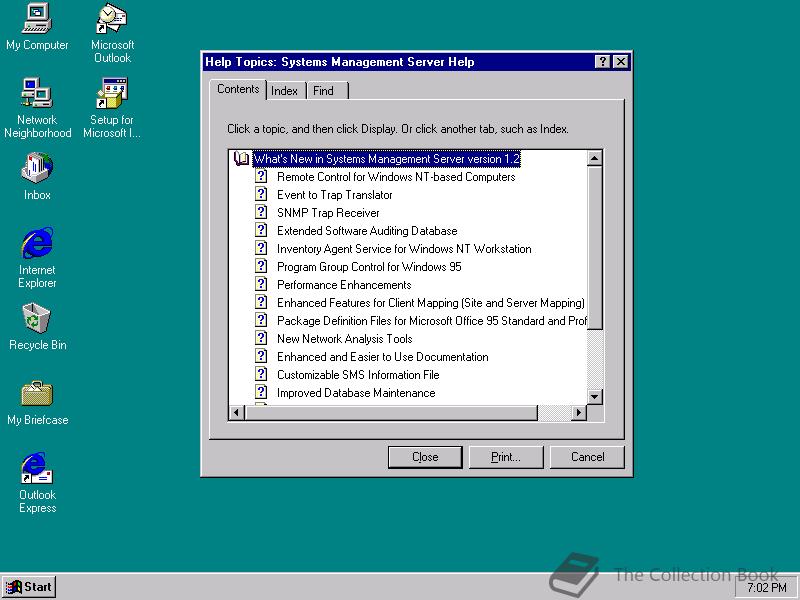Select the Inbox desktop icon
The height and width of the screenshot is (600, 800).
pyautogui.click(x=37, y=176)
